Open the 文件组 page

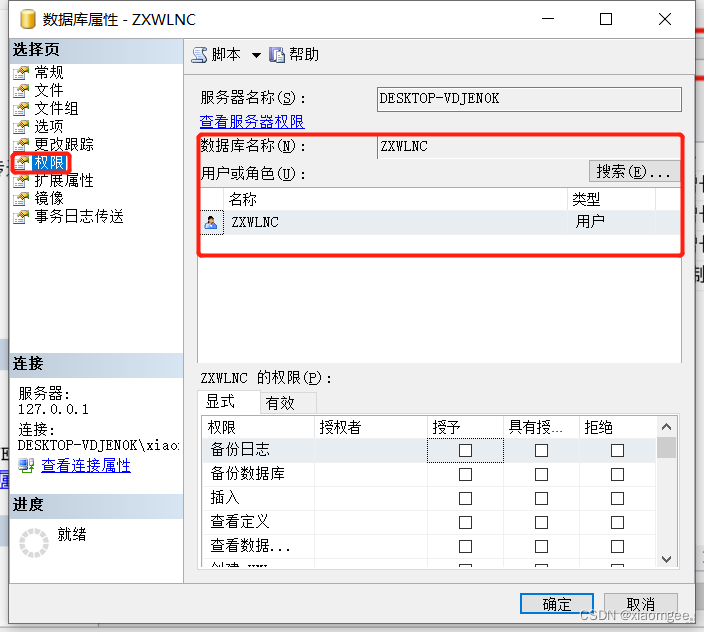[57, 108]
